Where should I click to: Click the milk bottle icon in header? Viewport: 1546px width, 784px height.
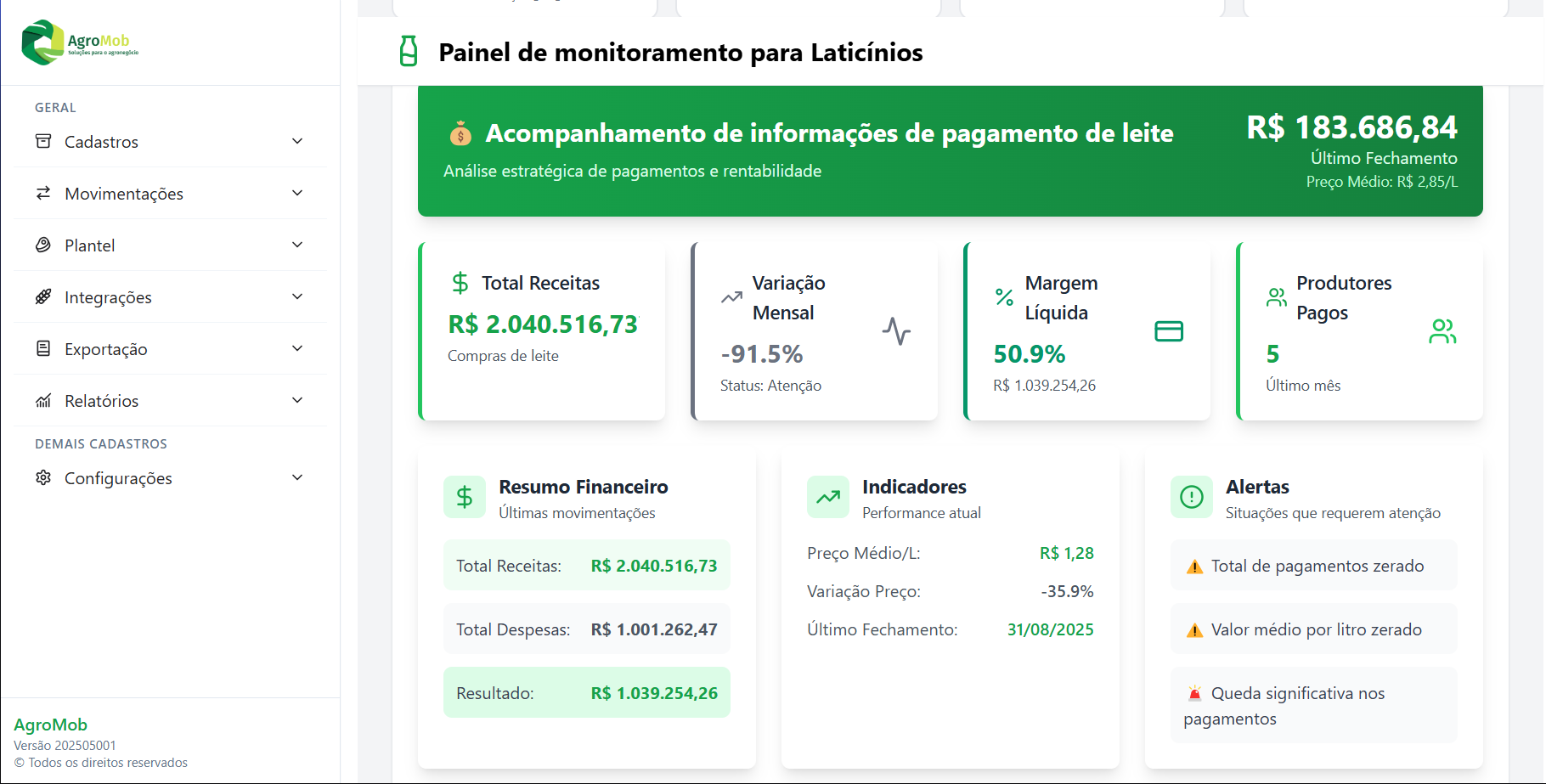(409, 52)
